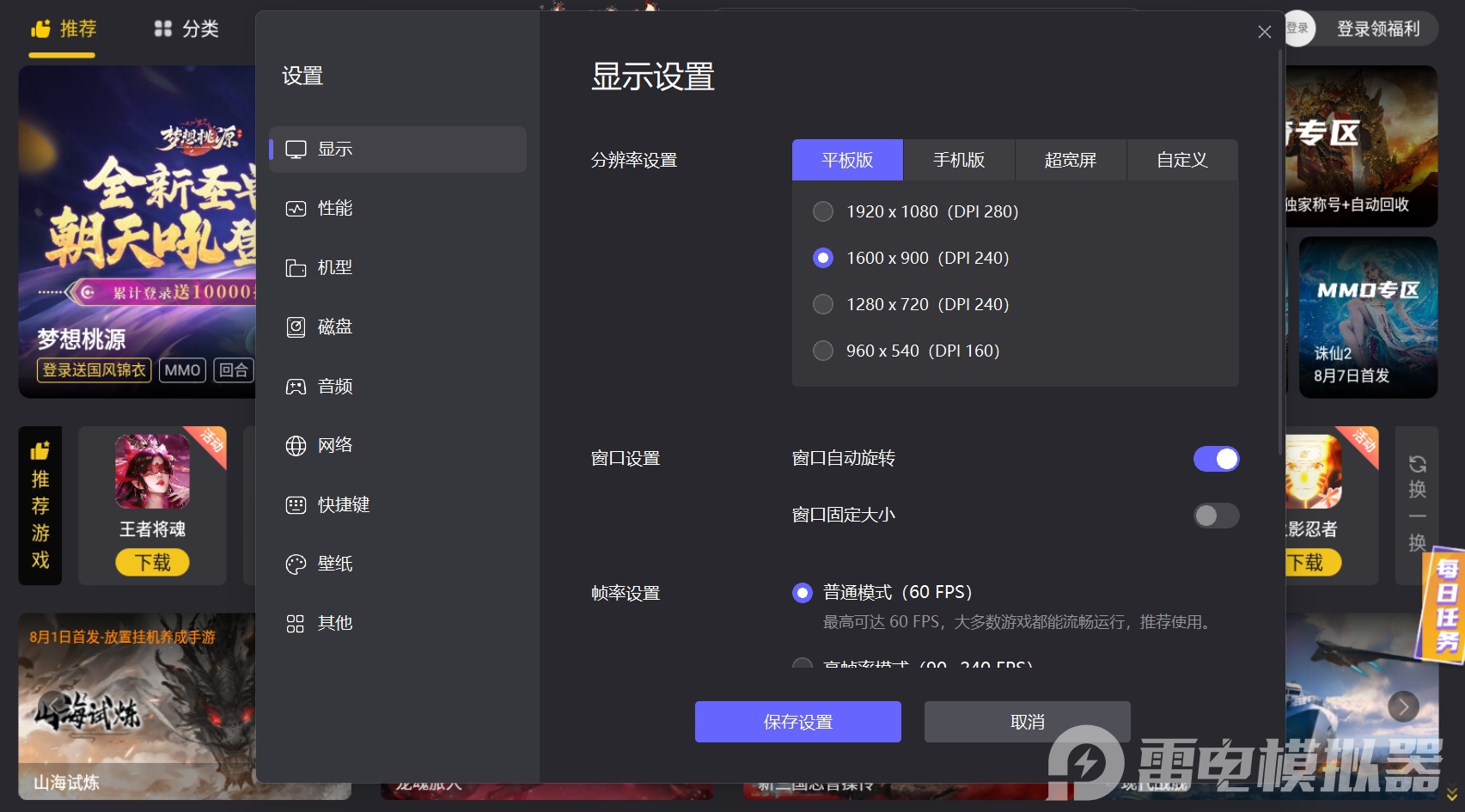Close the settings dialog with the X

(x=1264, y=32)
